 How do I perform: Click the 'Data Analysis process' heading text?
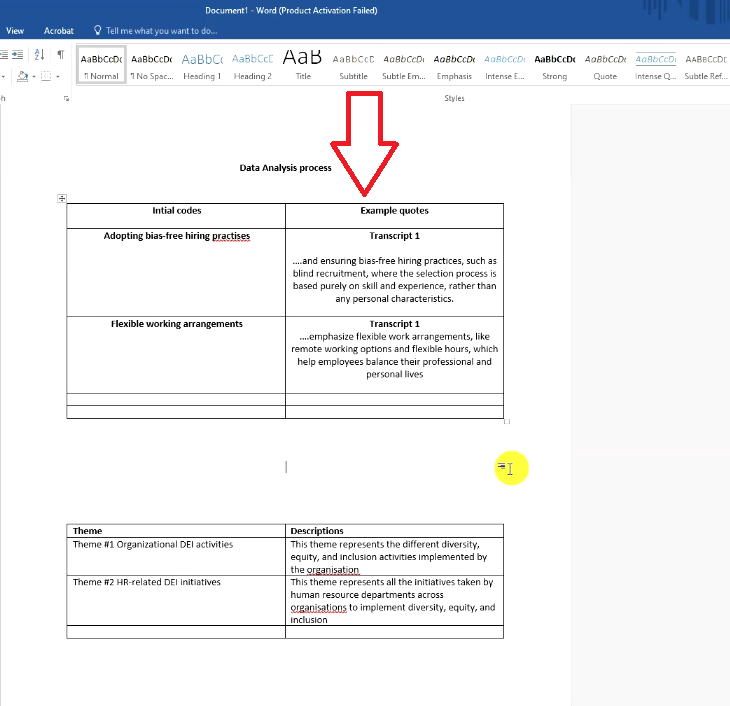pyautogui.click(x=285, y=168)
